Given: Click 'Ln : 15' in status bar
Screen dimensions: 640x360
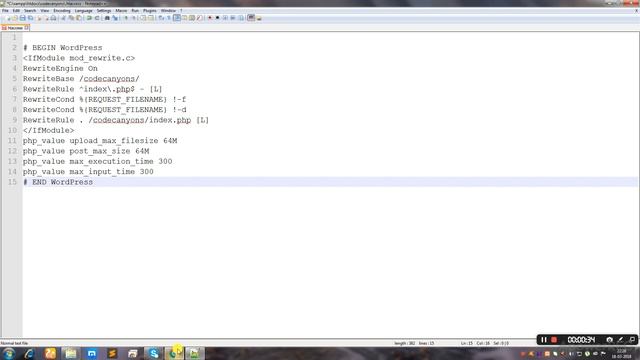Looking at the screenshot, I should pos(467,343).
